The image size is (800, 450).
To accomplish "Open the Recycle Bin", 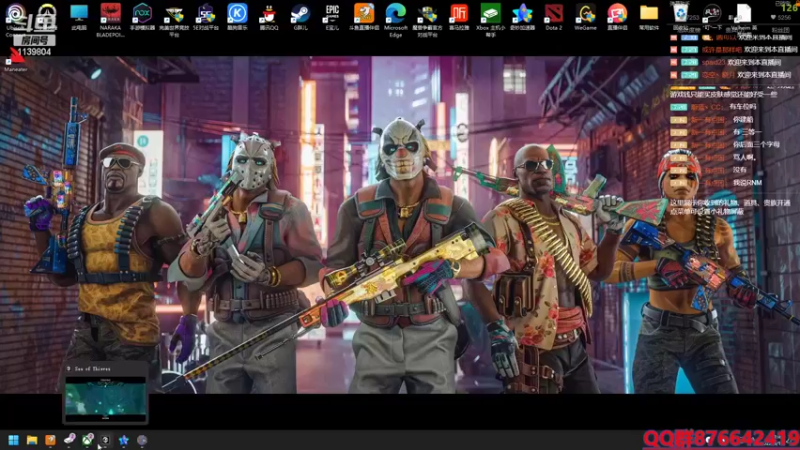I will (x=680, y=14).
